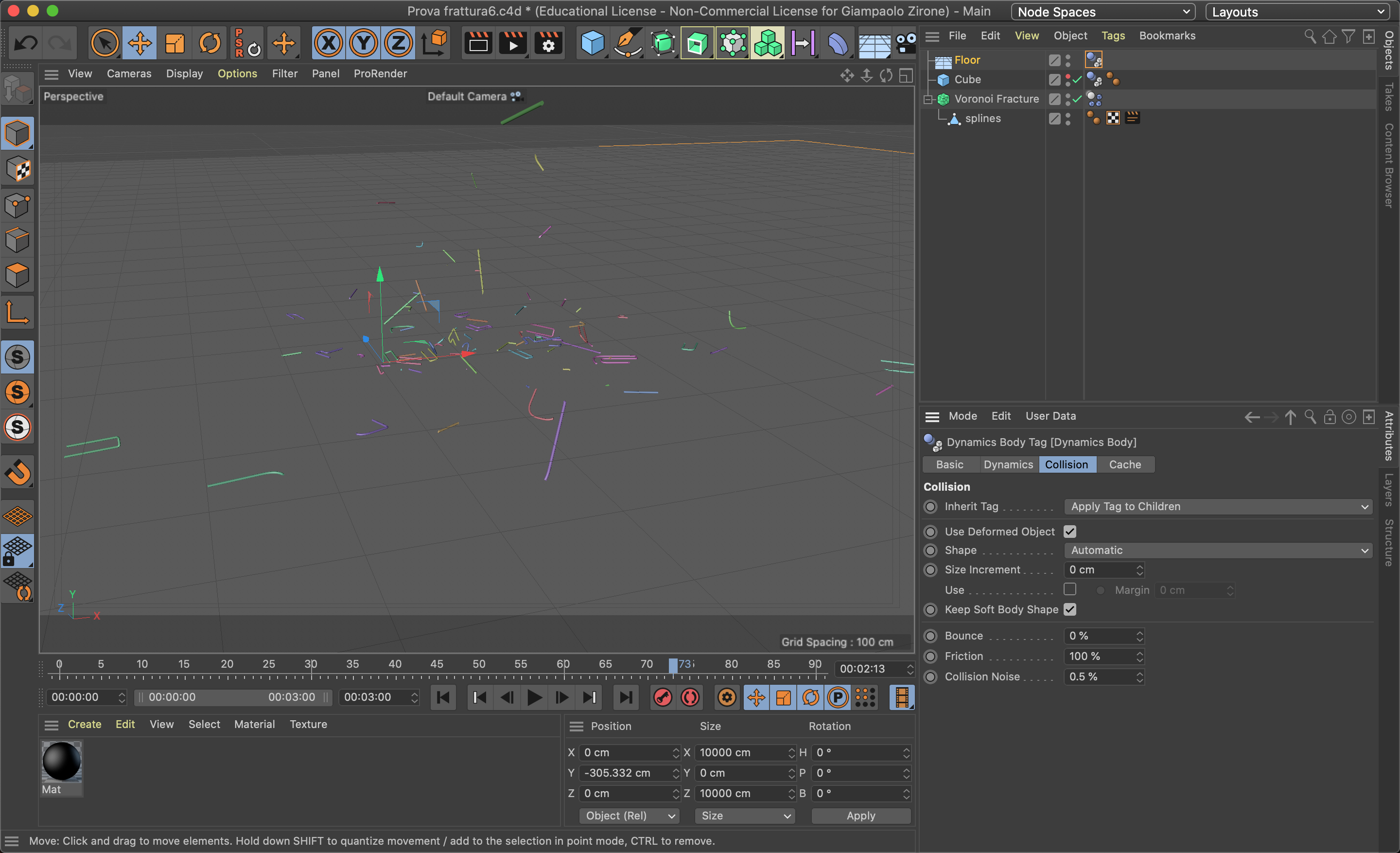Uncheck Use Deformed Object

click(x=1070, y=532)
